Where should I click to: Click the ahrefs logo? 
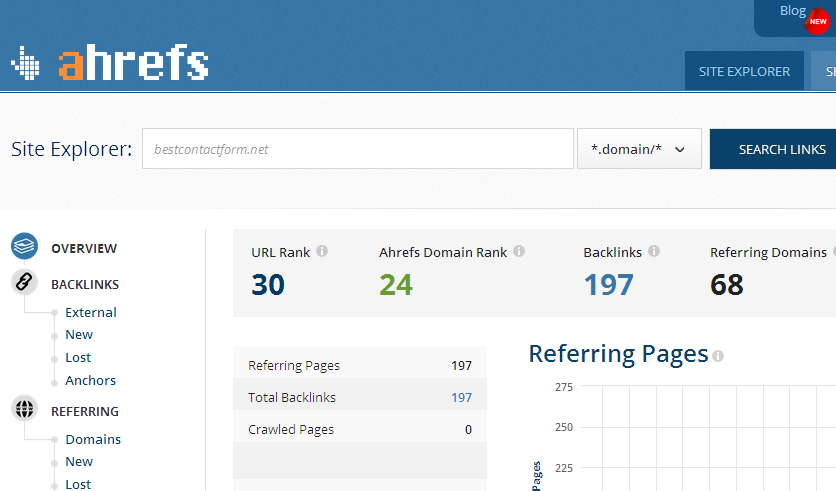[109, 63]
